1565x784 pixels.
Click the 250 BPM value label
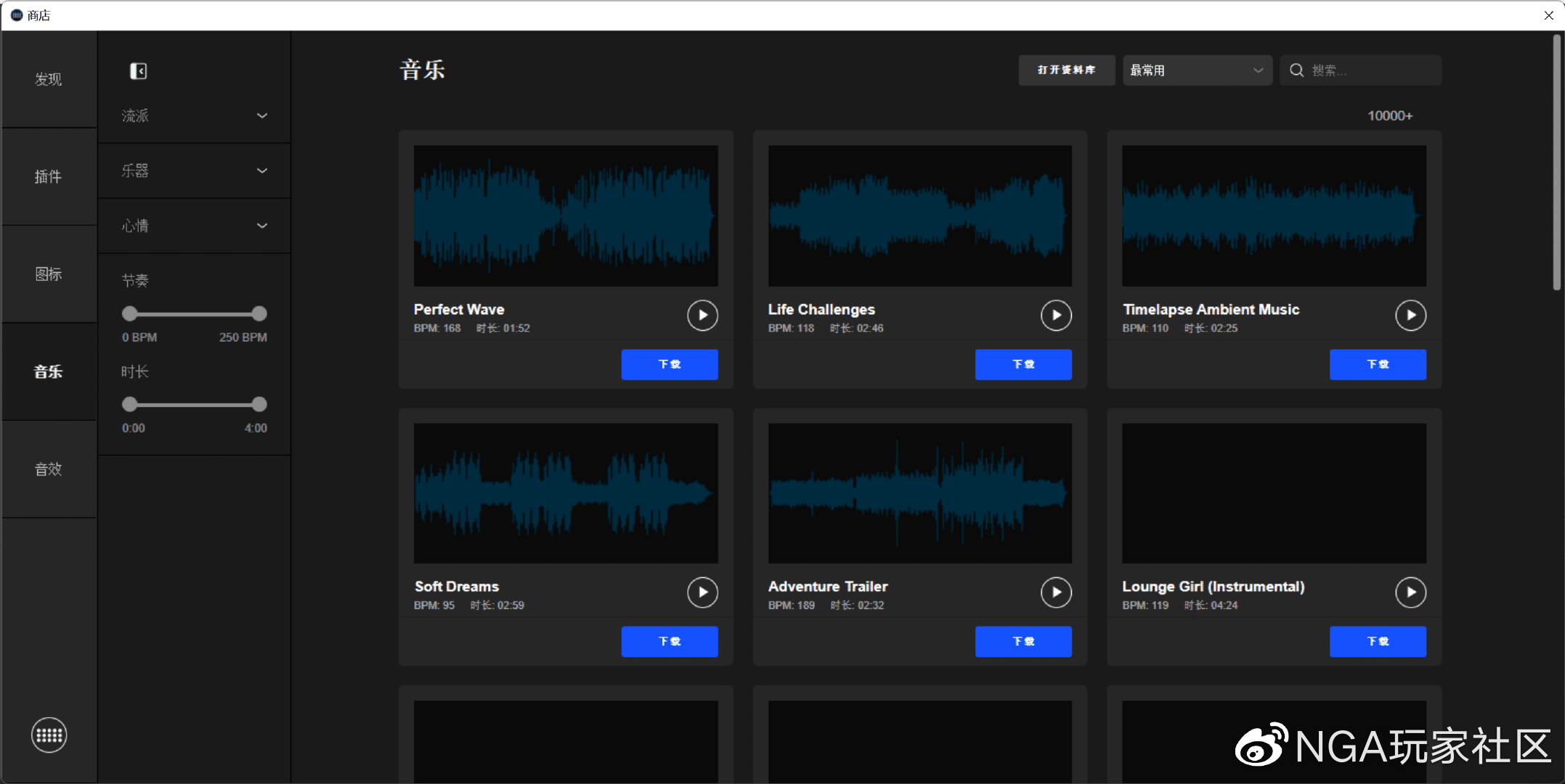click(x=243, y=338)
